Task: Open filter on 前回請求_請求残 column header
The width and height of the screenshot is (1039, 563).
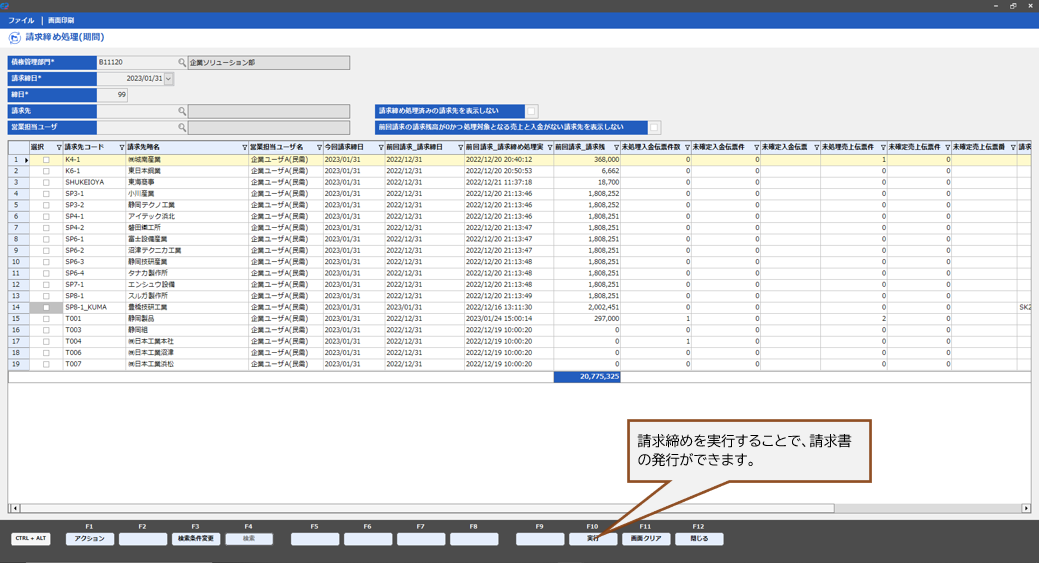Action: coord(616,147)
